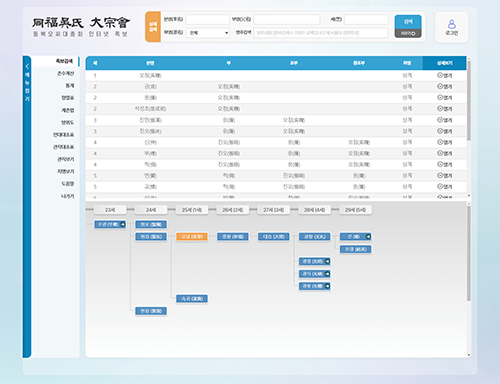Click the table's vertical scrollbar thumb
This screenshot has width=500, height=384.
pos(469,101)
